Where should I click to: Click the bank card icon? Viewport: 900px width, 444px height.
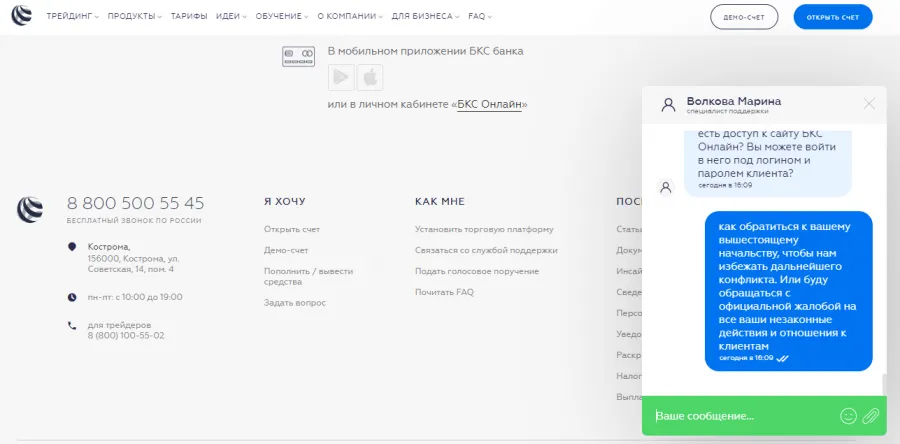click(298, 56)
